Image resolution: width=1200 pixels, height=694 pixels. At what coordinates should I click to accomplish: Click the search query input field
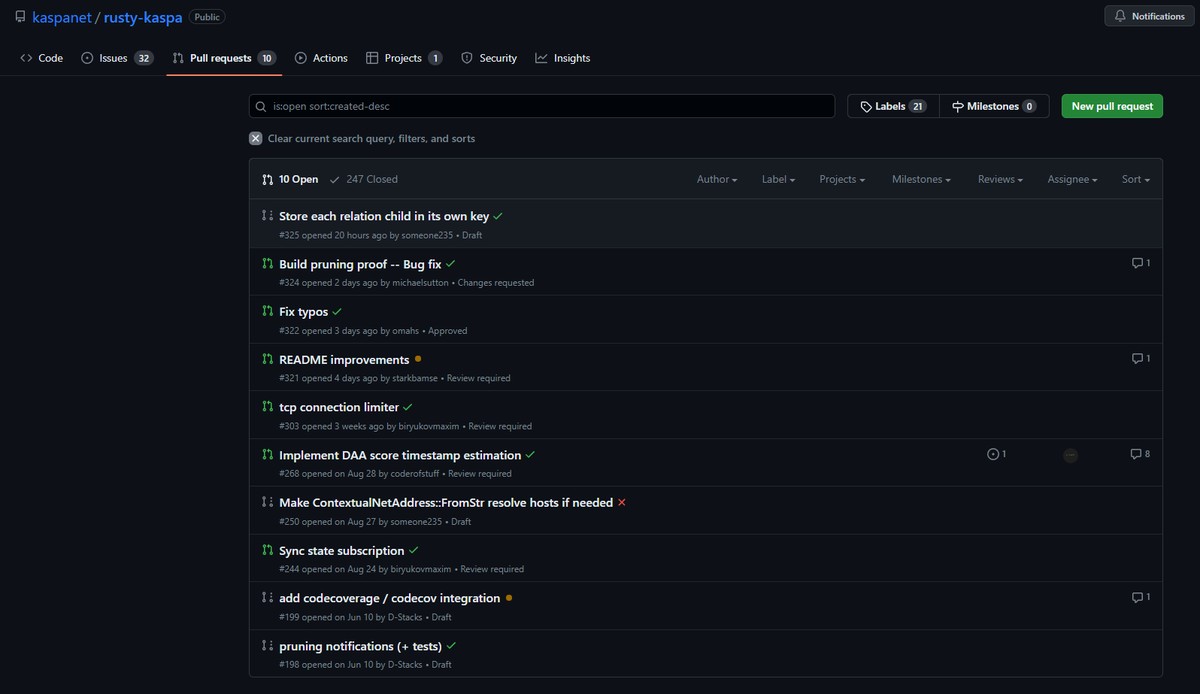[x=542, y=106]
